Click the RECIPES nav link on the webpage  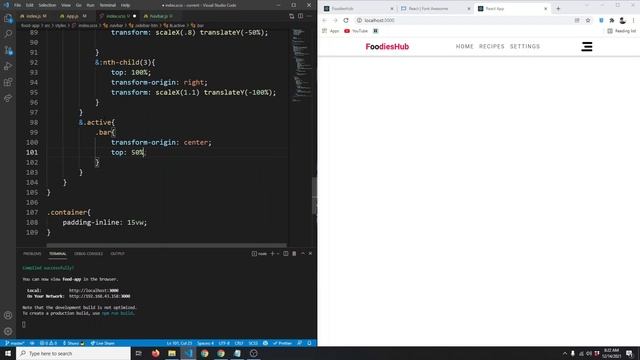[491, 47]
